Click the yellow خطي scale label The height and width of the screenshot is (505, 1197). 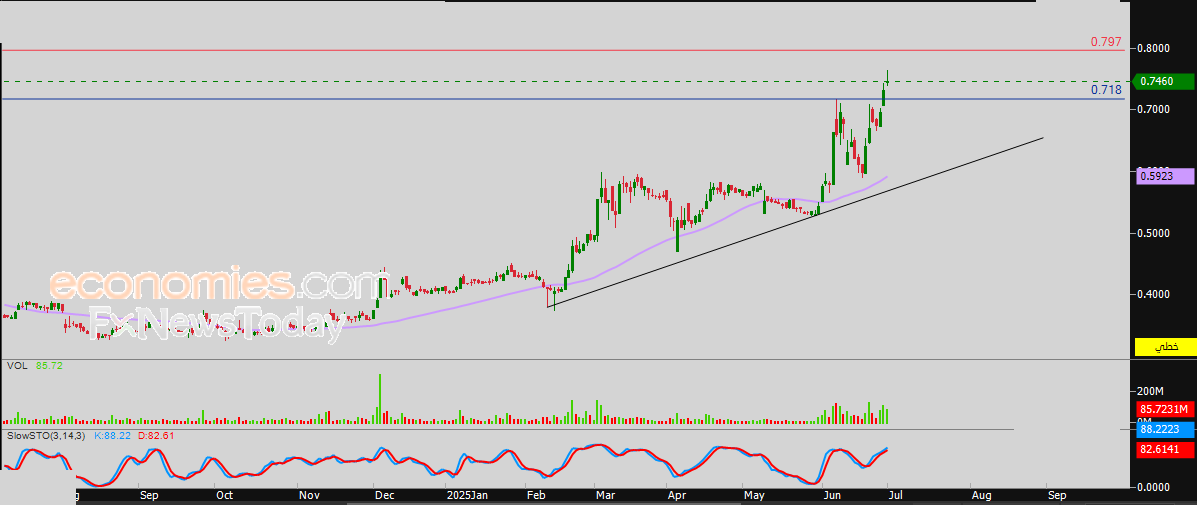(1165, 346)
